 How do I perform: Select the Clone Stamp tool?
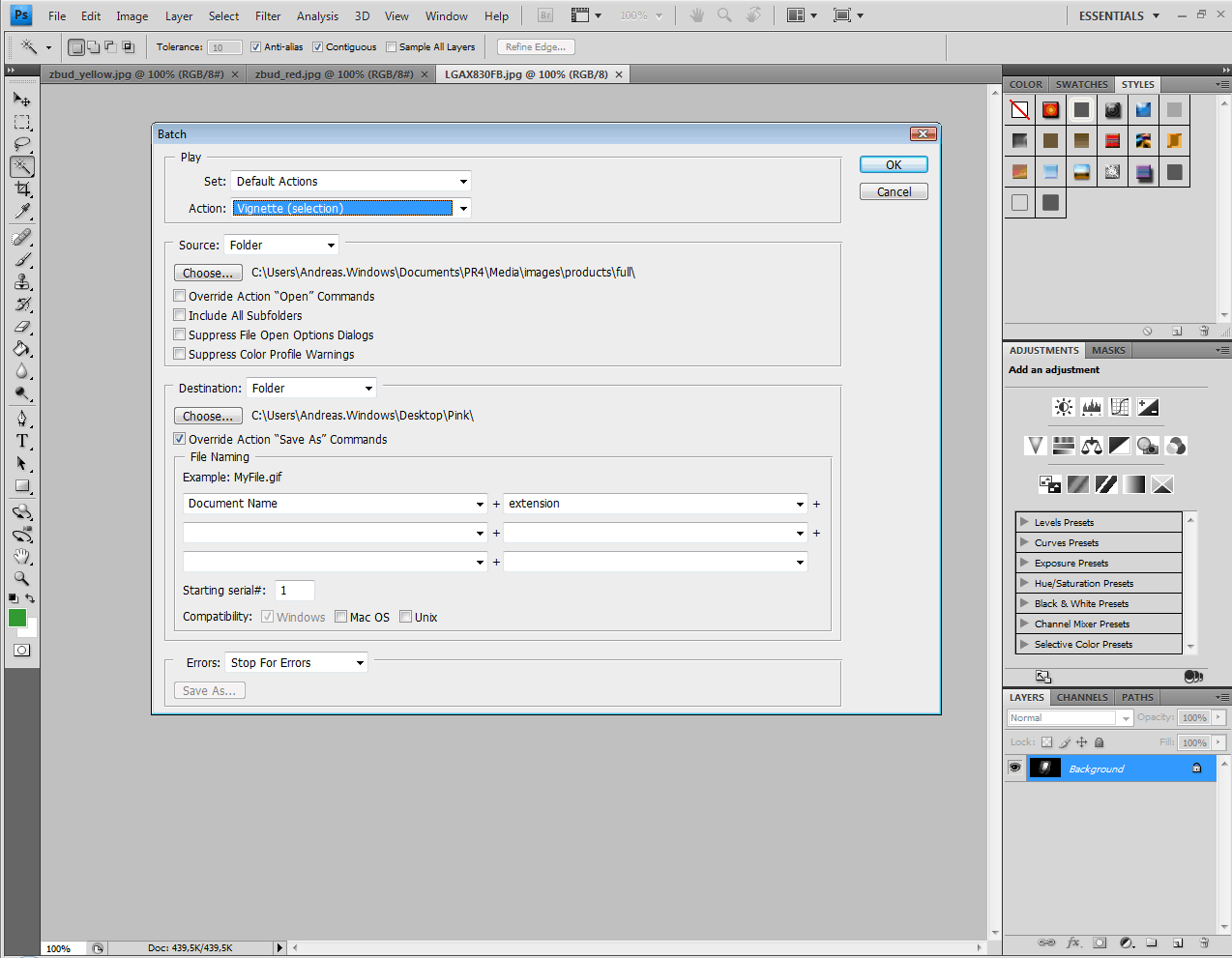[x=22, y=282]
